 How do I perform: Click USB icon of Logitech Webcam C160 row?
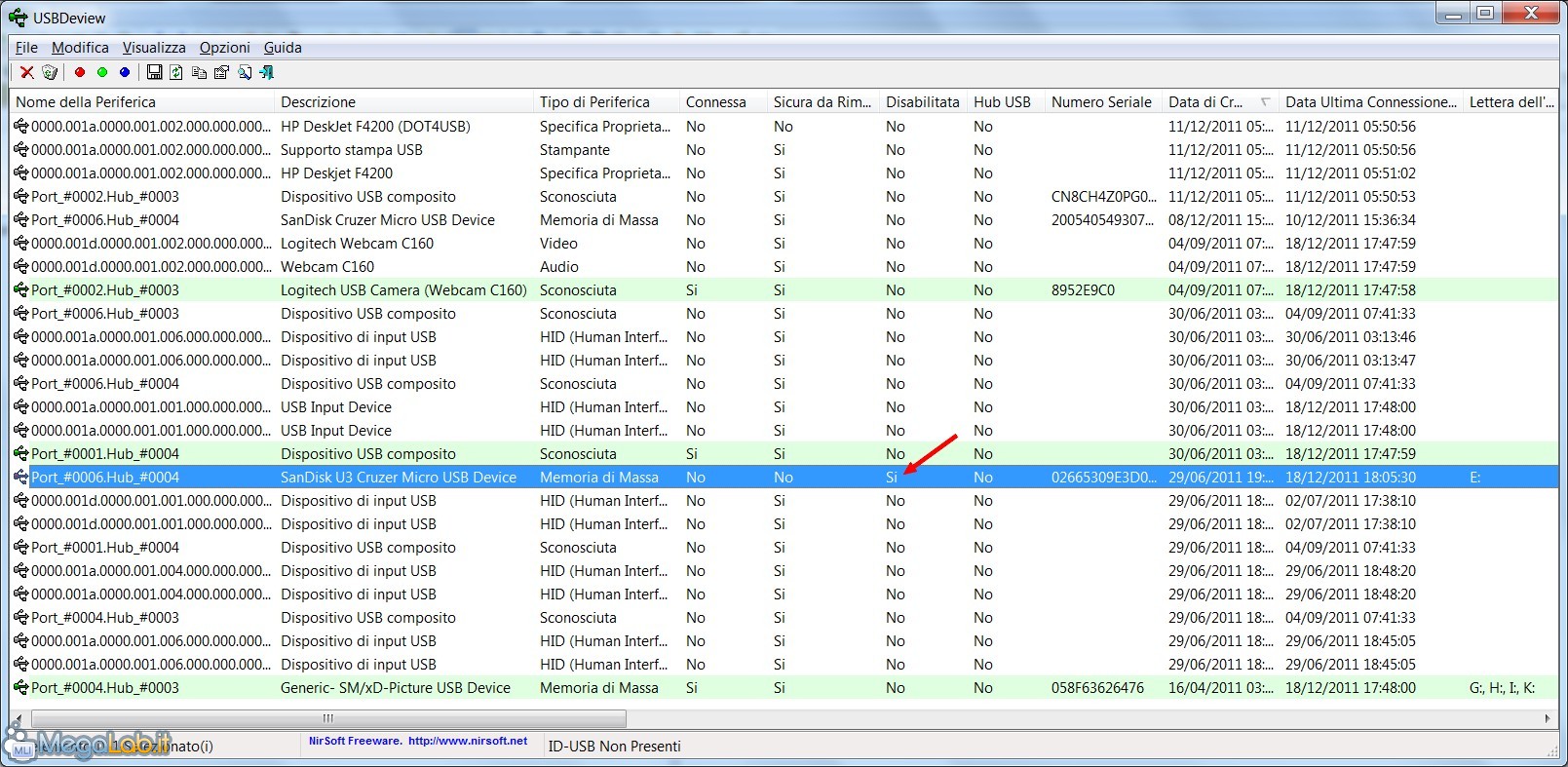[x=20, y=243]
